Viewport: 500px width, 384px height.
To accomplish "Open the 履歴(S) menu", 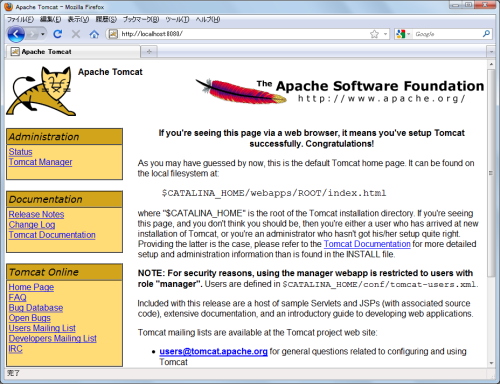I will coord(106,19).
